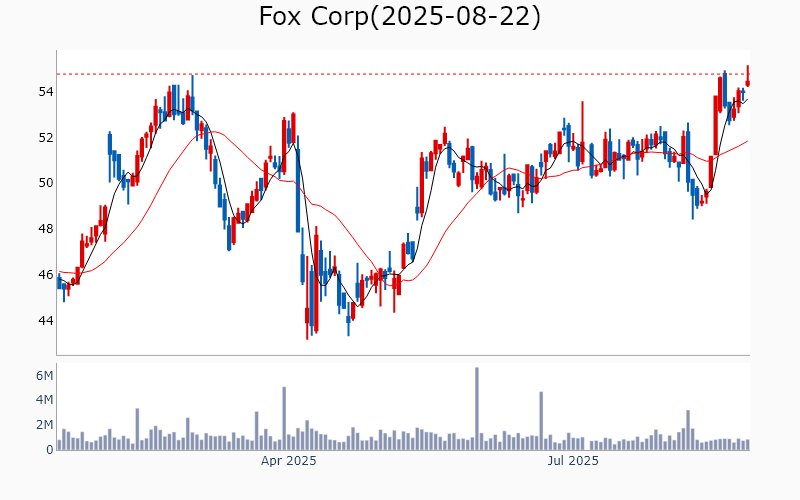800x500 pixels.
Task: Click the Fox Corp chart title
Action: click(400, 17)
